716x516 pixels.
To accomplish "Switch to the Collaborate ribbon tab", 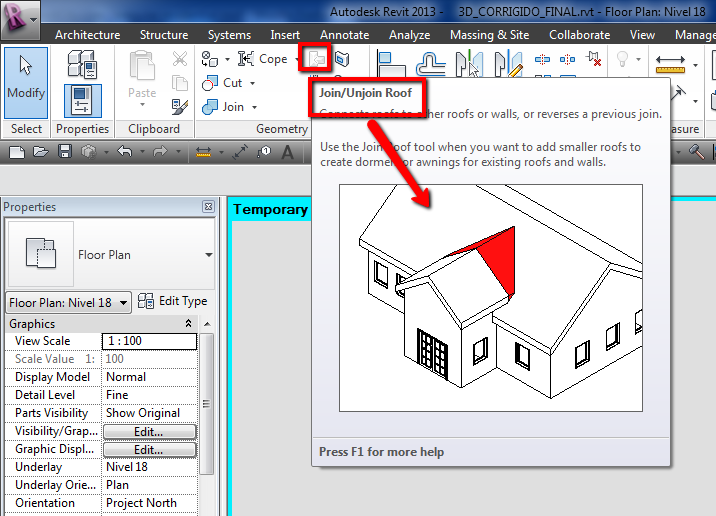I will tap(579, 35).
